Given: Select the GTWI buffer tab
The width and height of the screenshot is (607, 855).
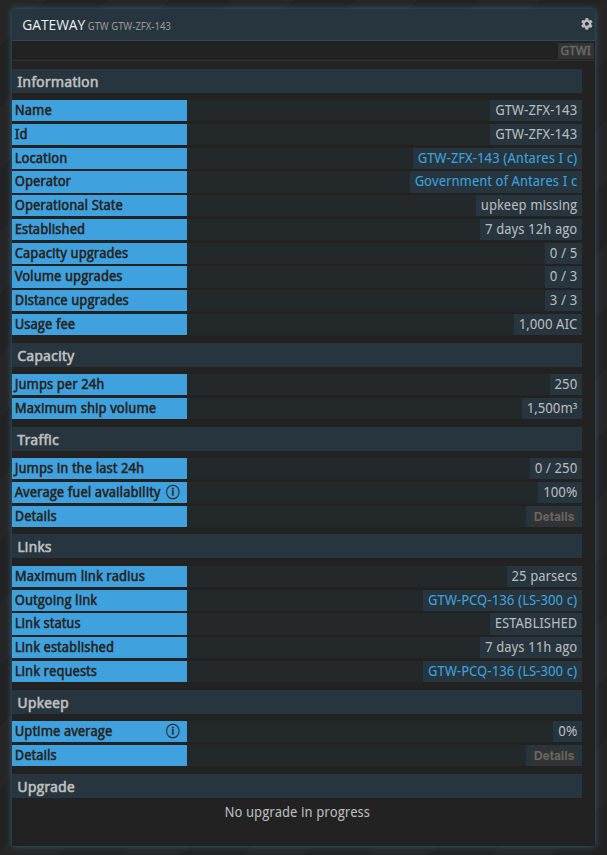Looking at the screenshot, I should [x=575, y=49].
